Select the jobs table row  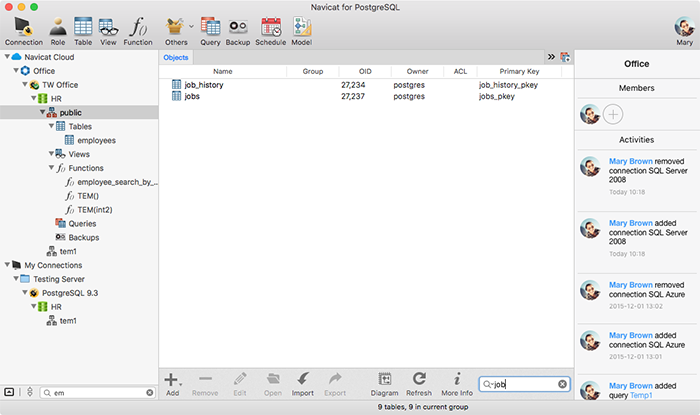point(366,96)
